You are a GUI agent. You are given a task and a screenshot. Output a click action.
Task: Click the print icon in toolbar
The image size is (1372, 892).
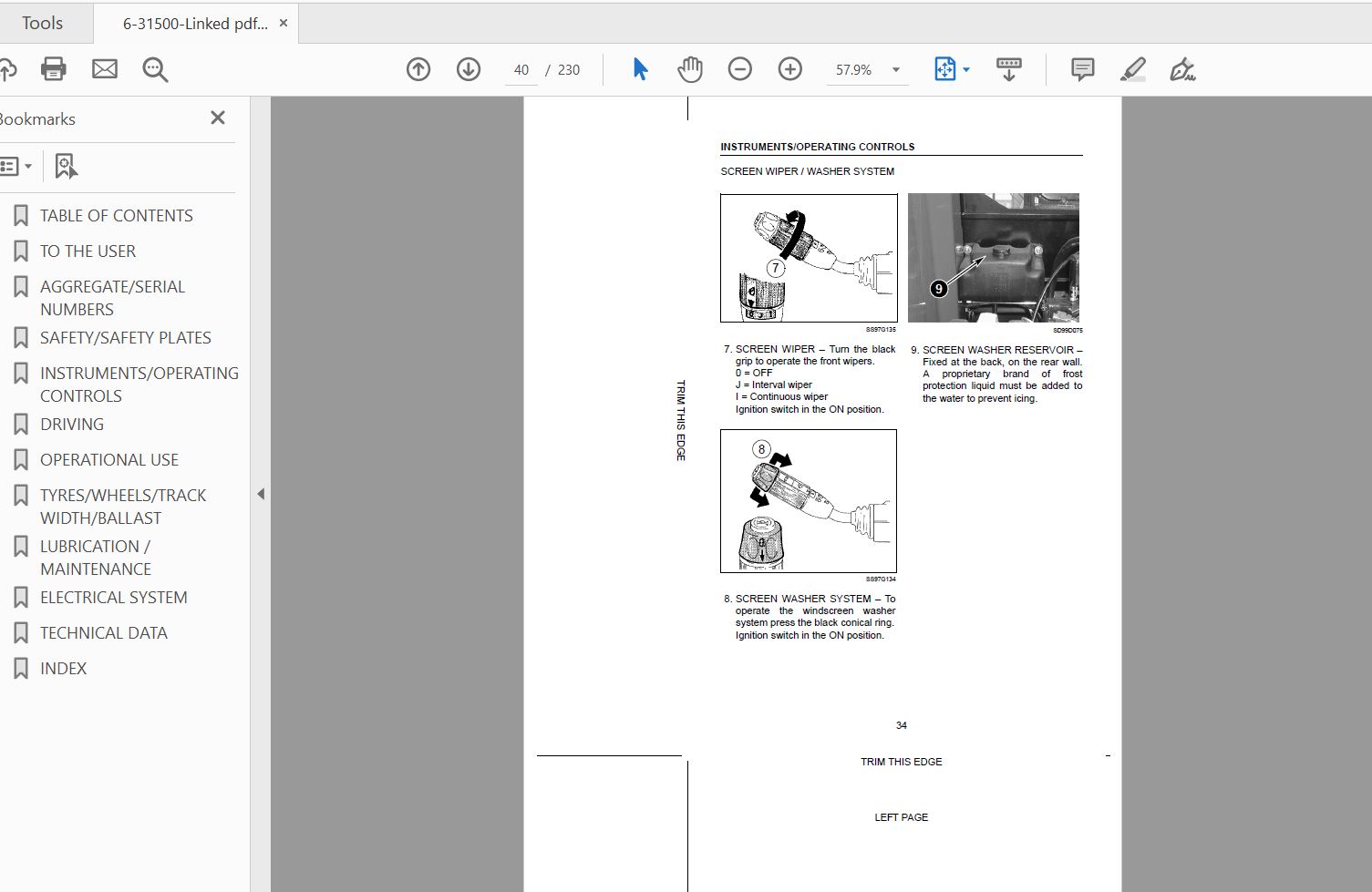coord(53,69)
